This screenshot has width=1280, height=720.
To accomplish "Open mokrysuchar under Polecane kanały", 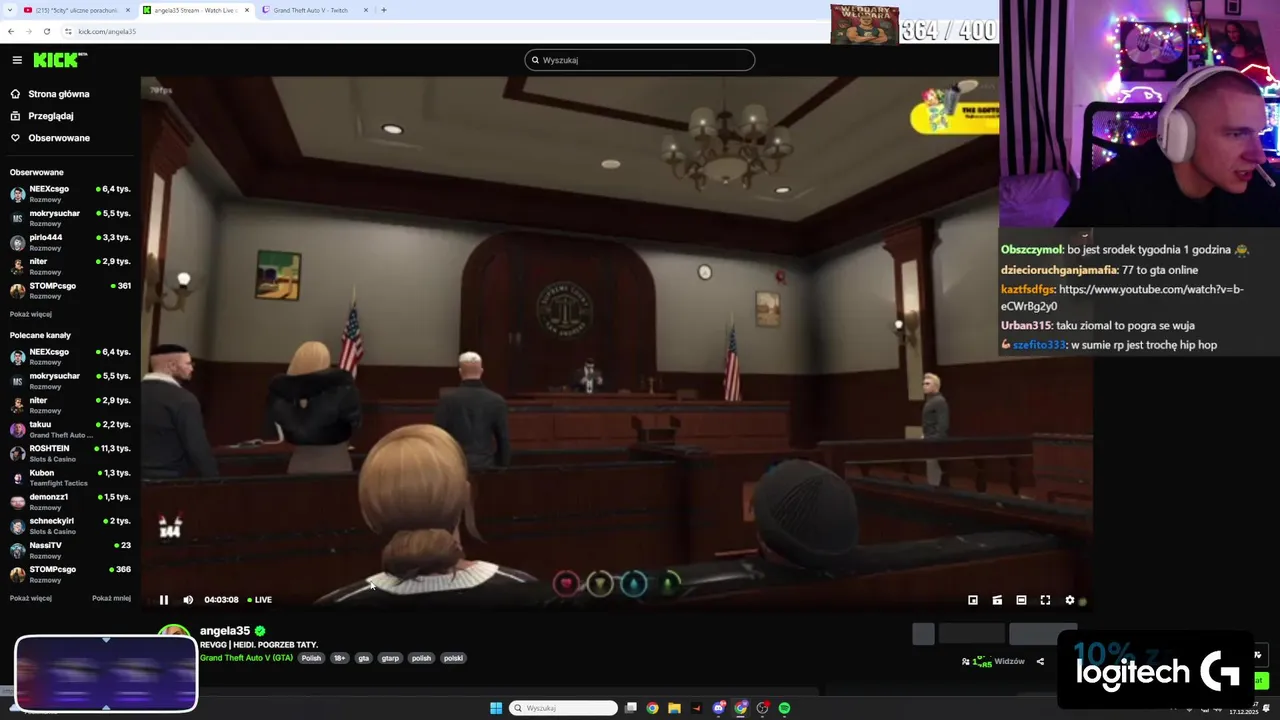I will [x=70, y=381].
